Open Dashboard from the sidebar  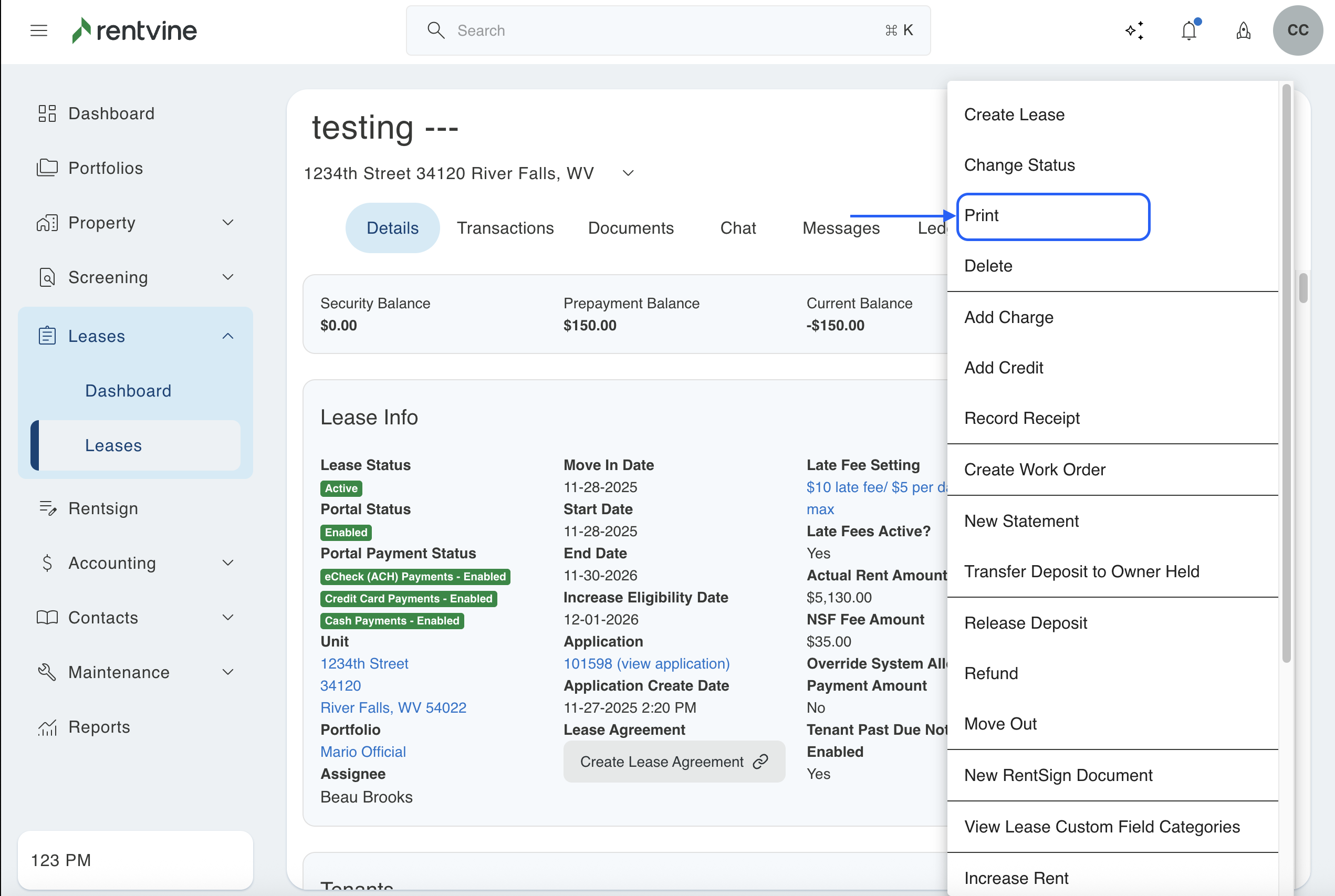[111, 113]
